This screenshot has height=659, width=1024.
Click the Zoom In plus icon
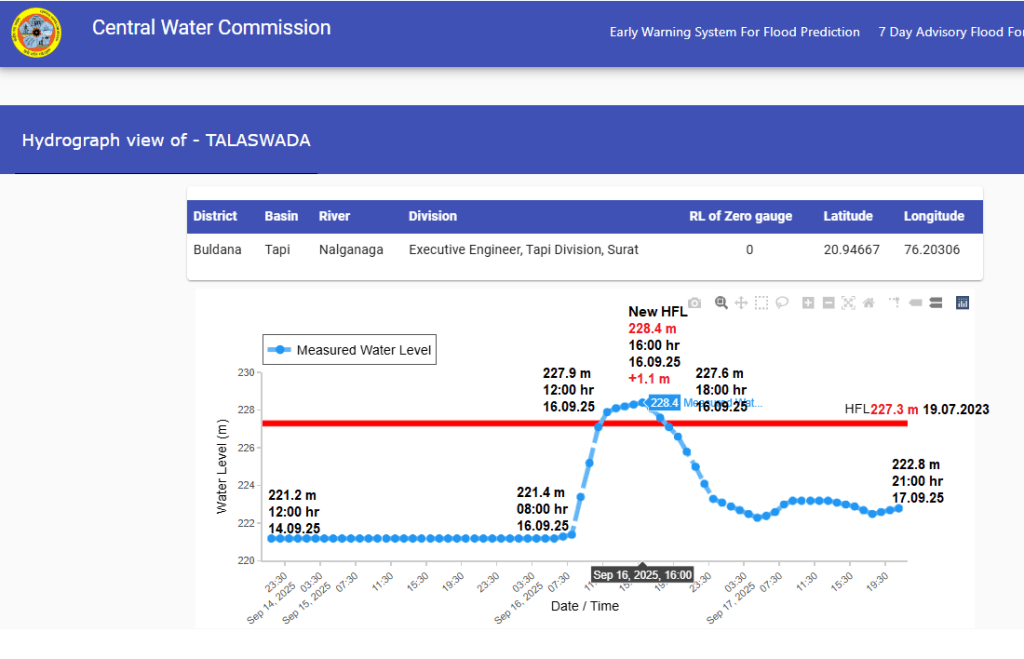(808, 303)
